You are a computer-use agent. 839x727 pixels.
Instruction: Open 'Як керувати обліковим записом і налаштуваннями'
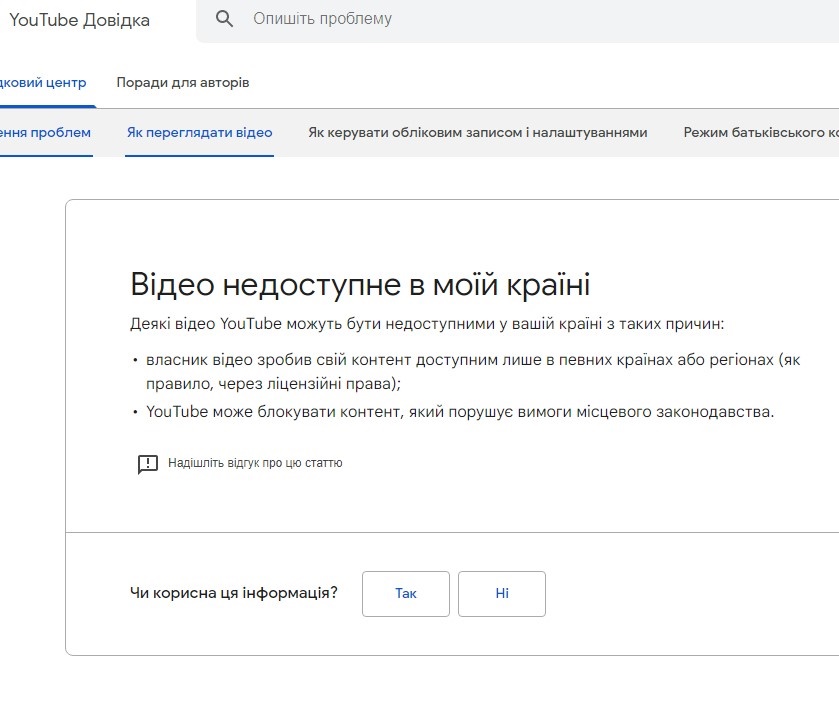pos(478,132)
